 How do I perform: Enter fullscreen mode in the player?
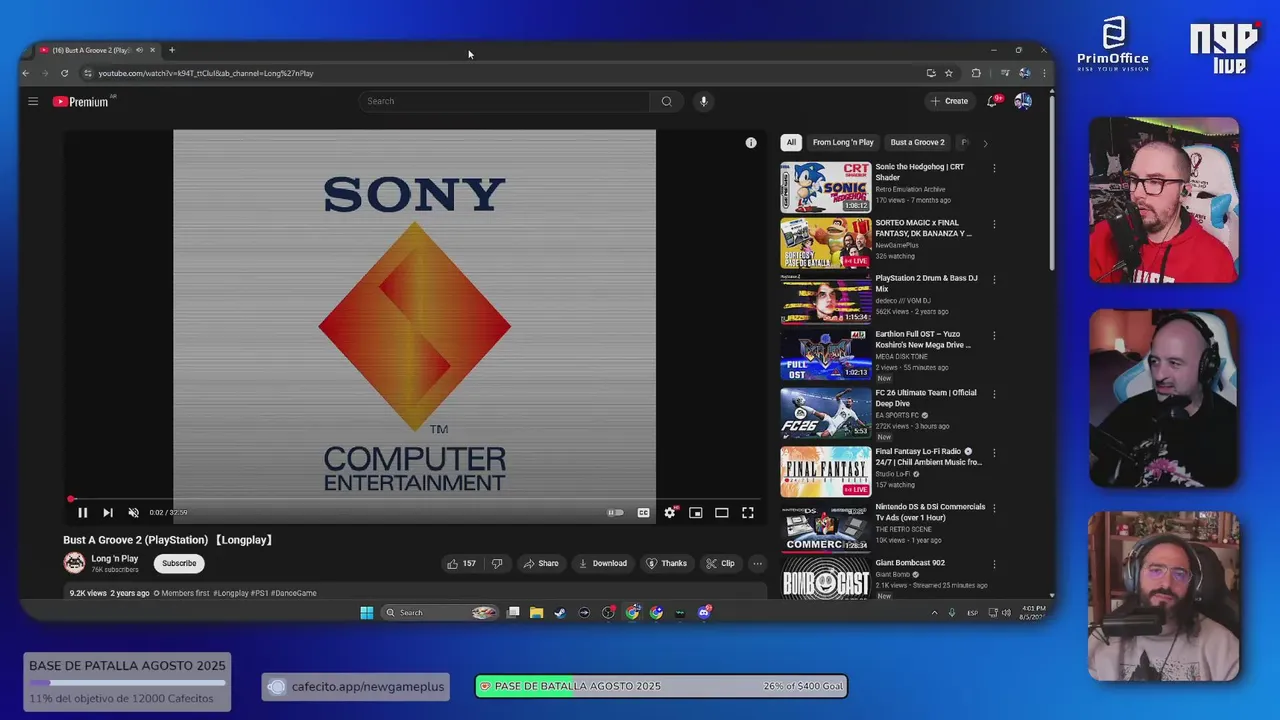click(x=747, y=513)
